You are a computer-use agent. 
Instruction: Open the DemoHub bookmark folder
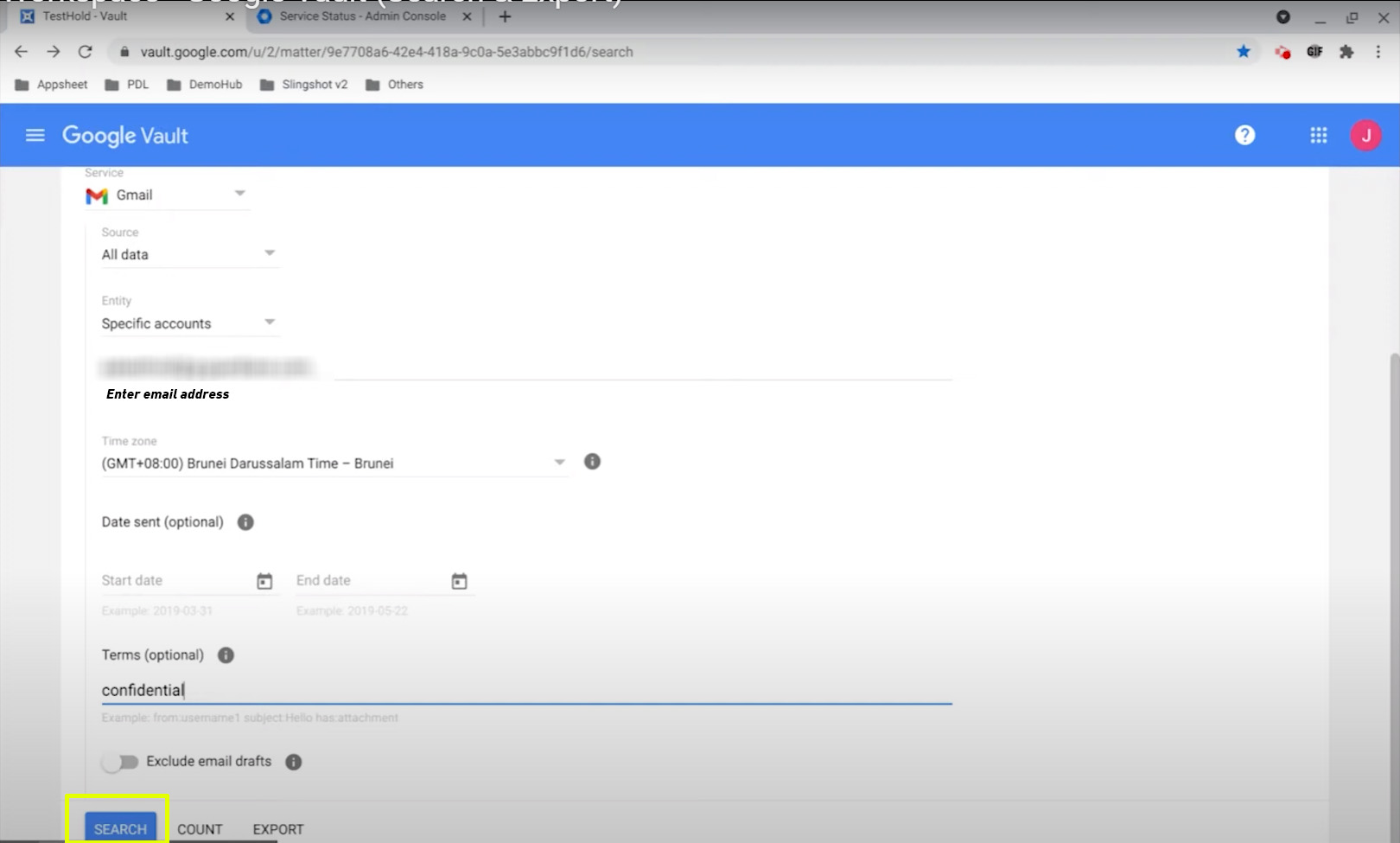click(204, 85)
